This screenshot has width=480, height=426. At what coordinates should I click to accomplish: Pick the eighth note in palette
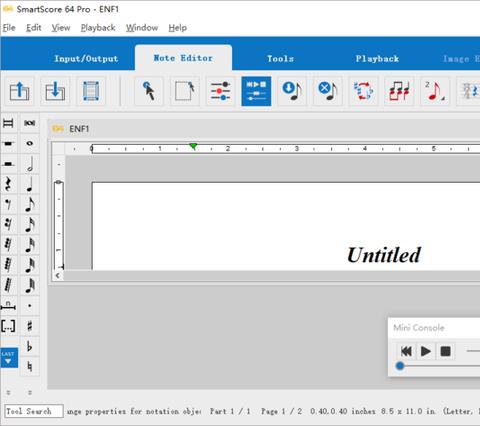click(30, 205)
